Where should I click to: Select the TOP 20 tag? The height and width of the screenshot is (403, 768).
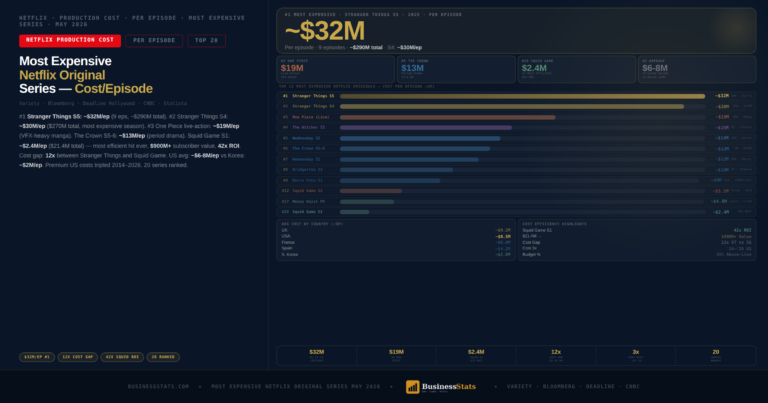point(207,41)
